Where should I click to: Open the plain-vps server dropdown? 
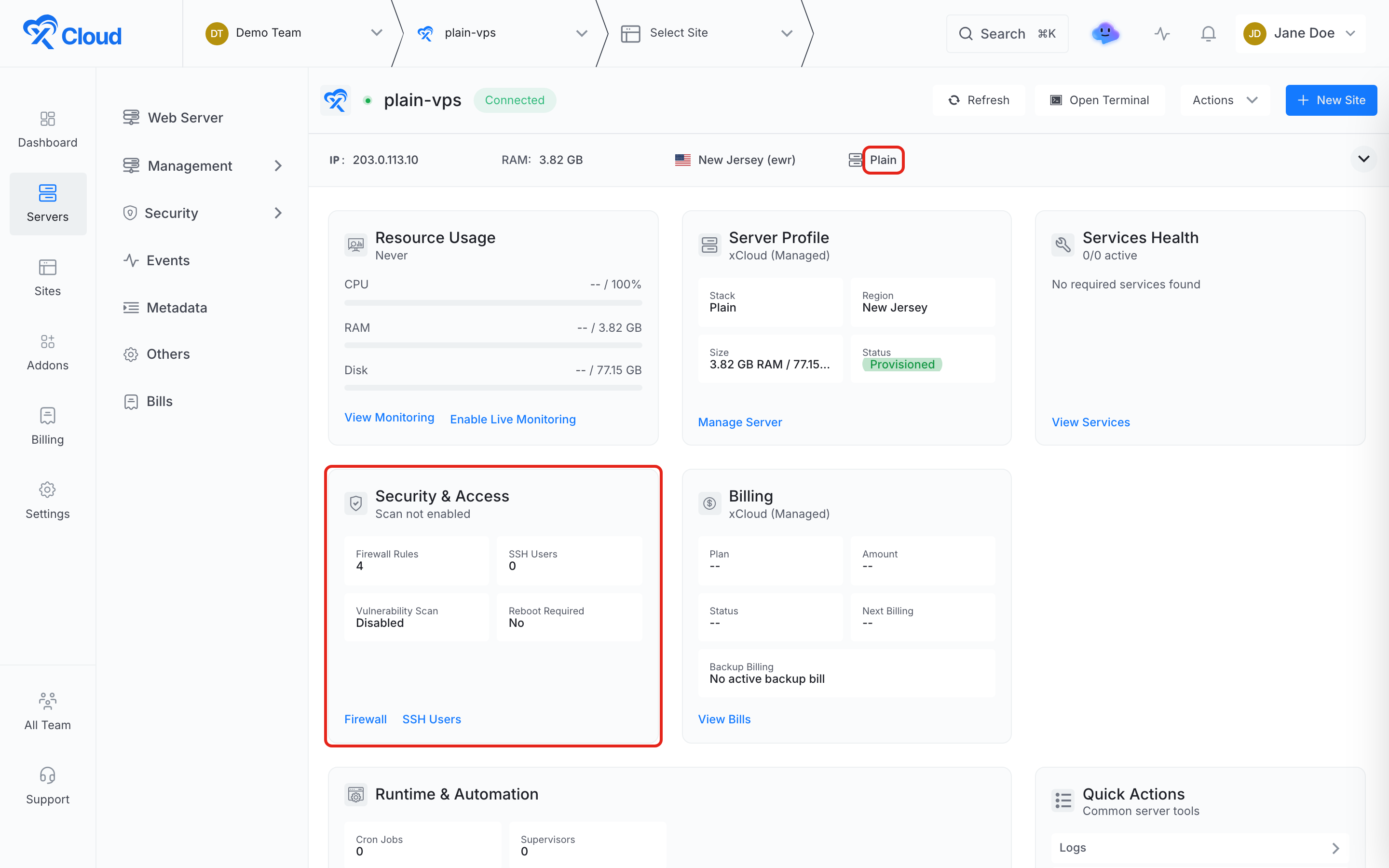pos(502,33)
